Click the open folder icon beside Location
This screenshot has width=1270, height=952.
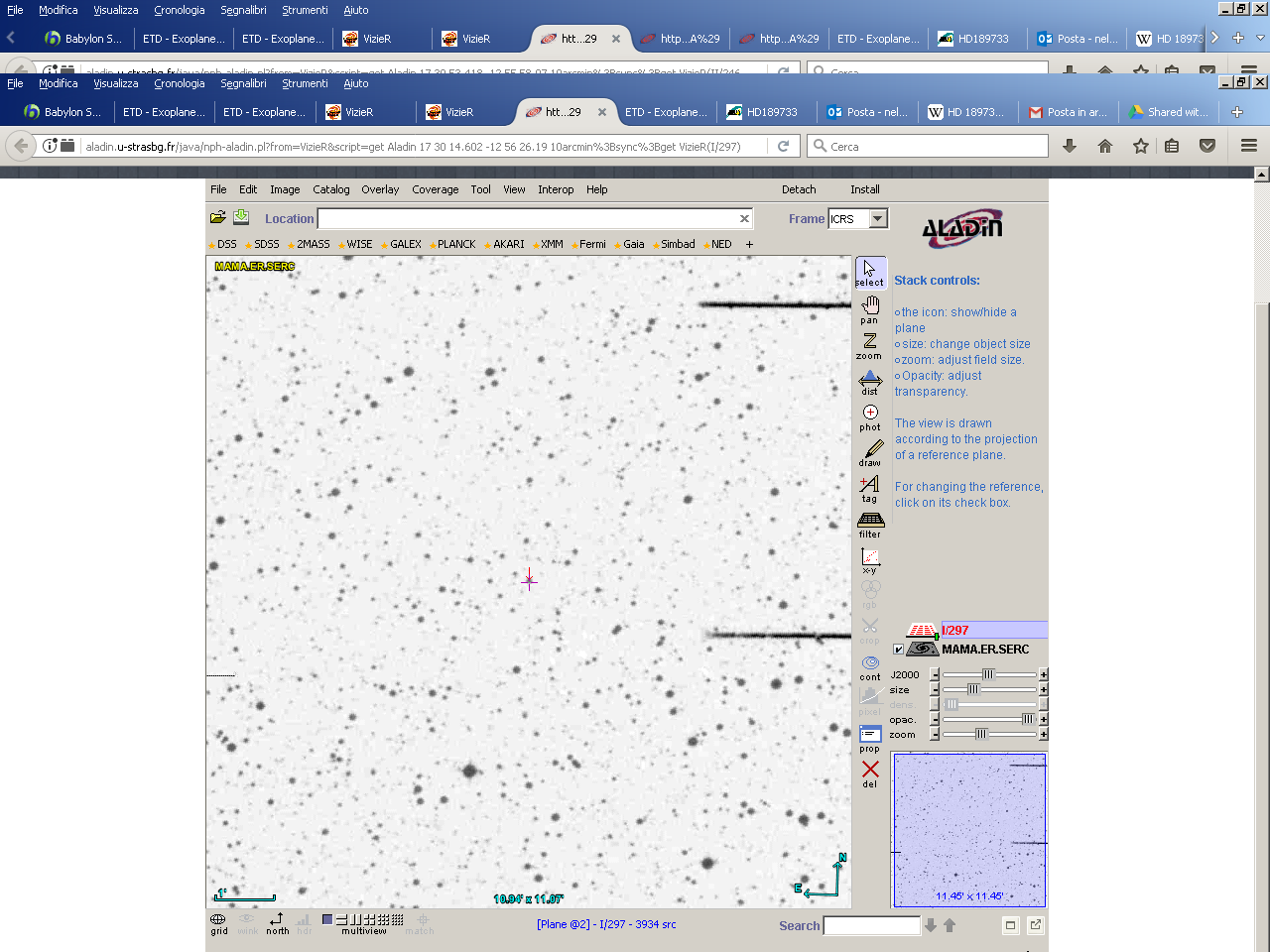(218, 217)
